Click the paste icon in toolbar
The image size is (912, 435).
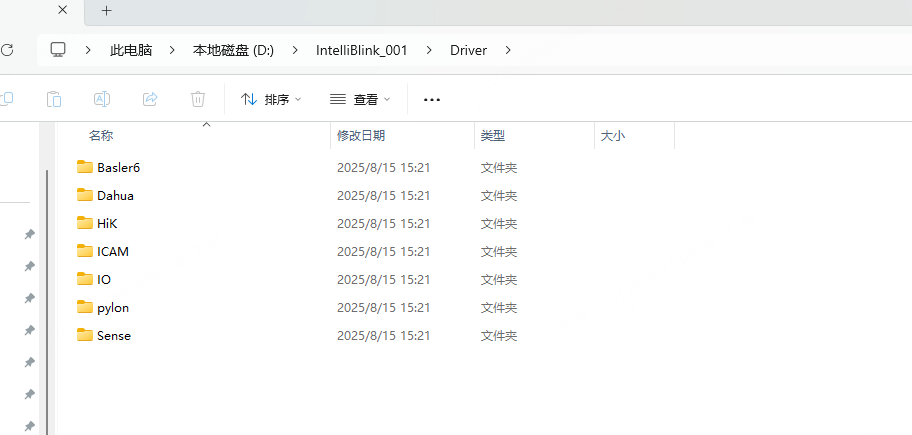click(54, 99)
